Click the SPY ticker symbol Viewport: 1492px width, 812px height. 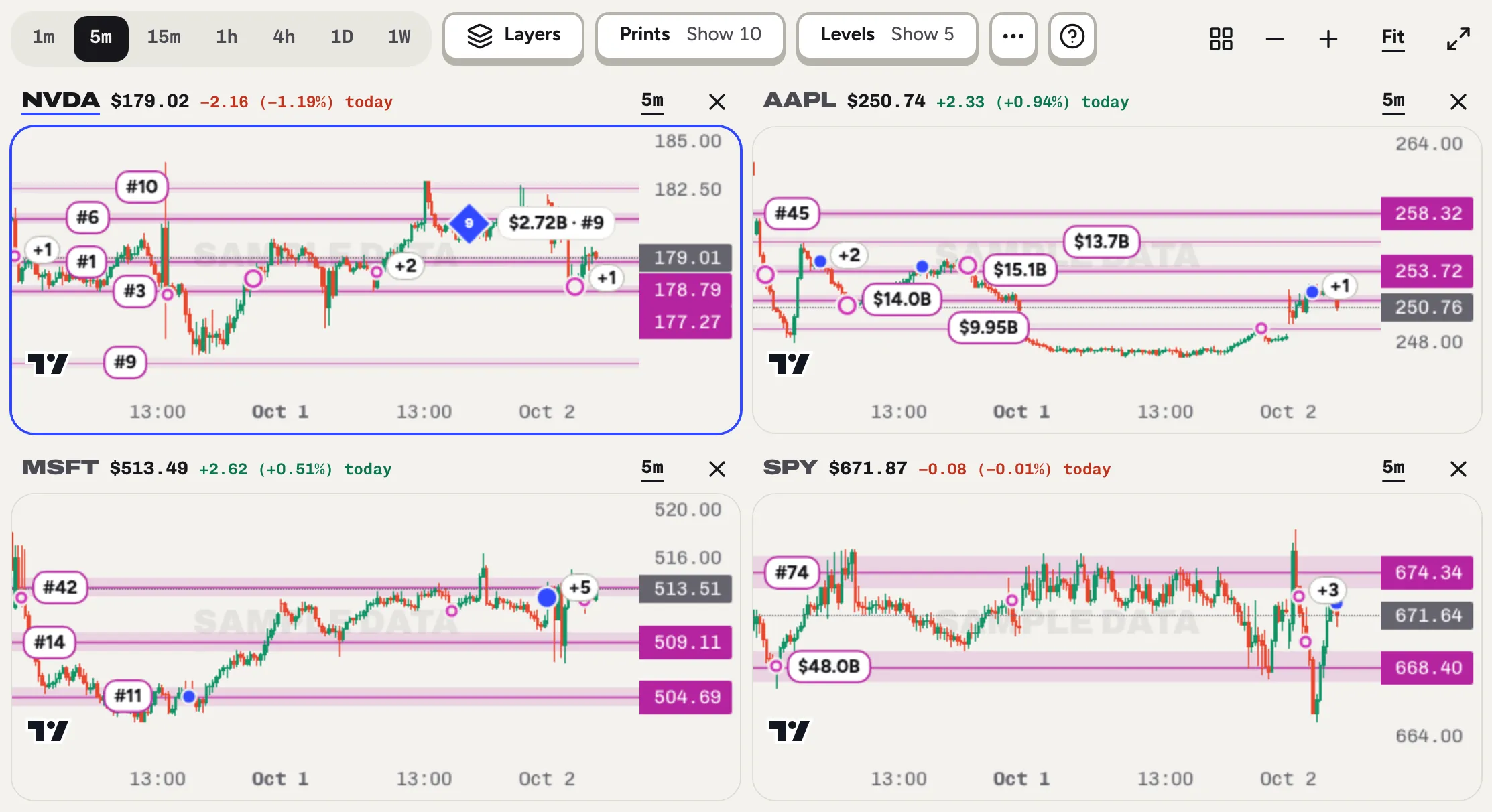(790, 468)
